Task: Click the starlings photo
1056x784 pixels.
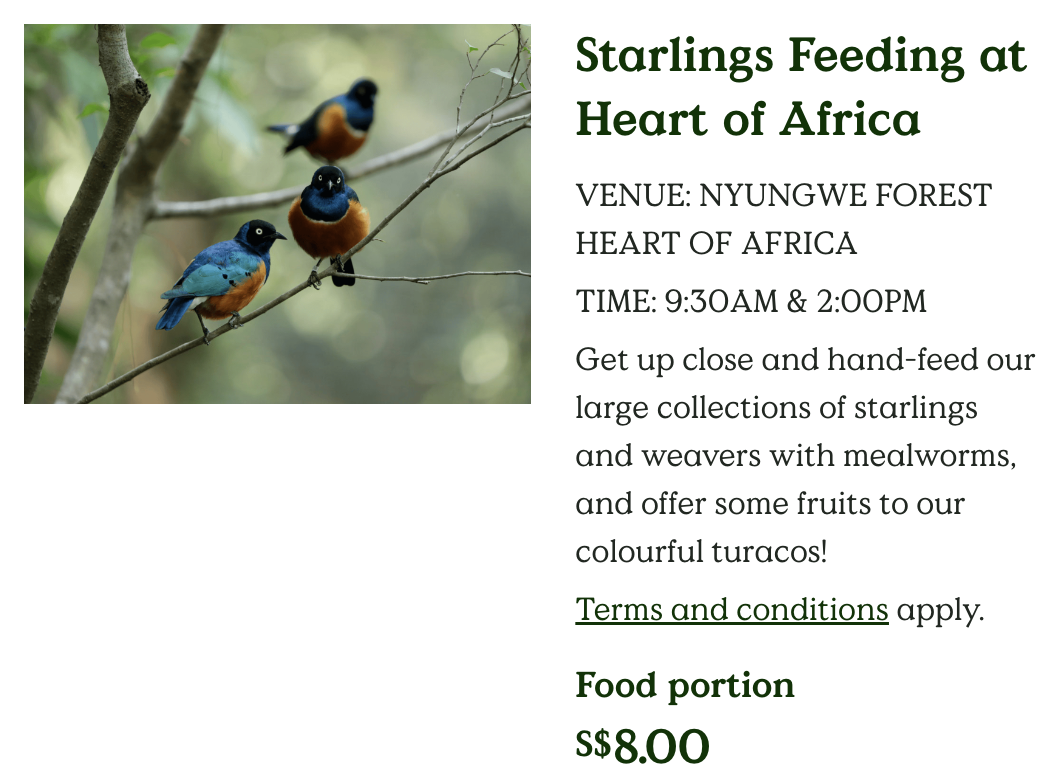Action: point(277,214)
